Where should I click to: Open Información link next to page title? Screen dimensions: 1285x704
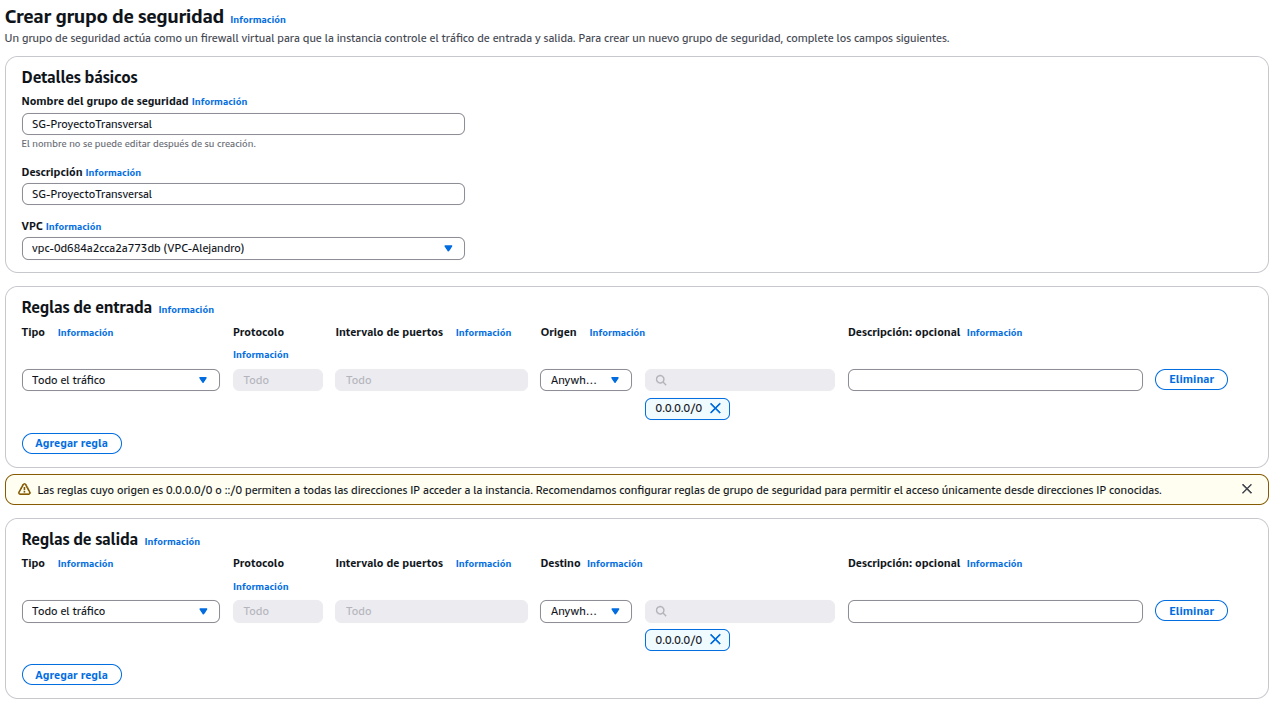[258, 20]
